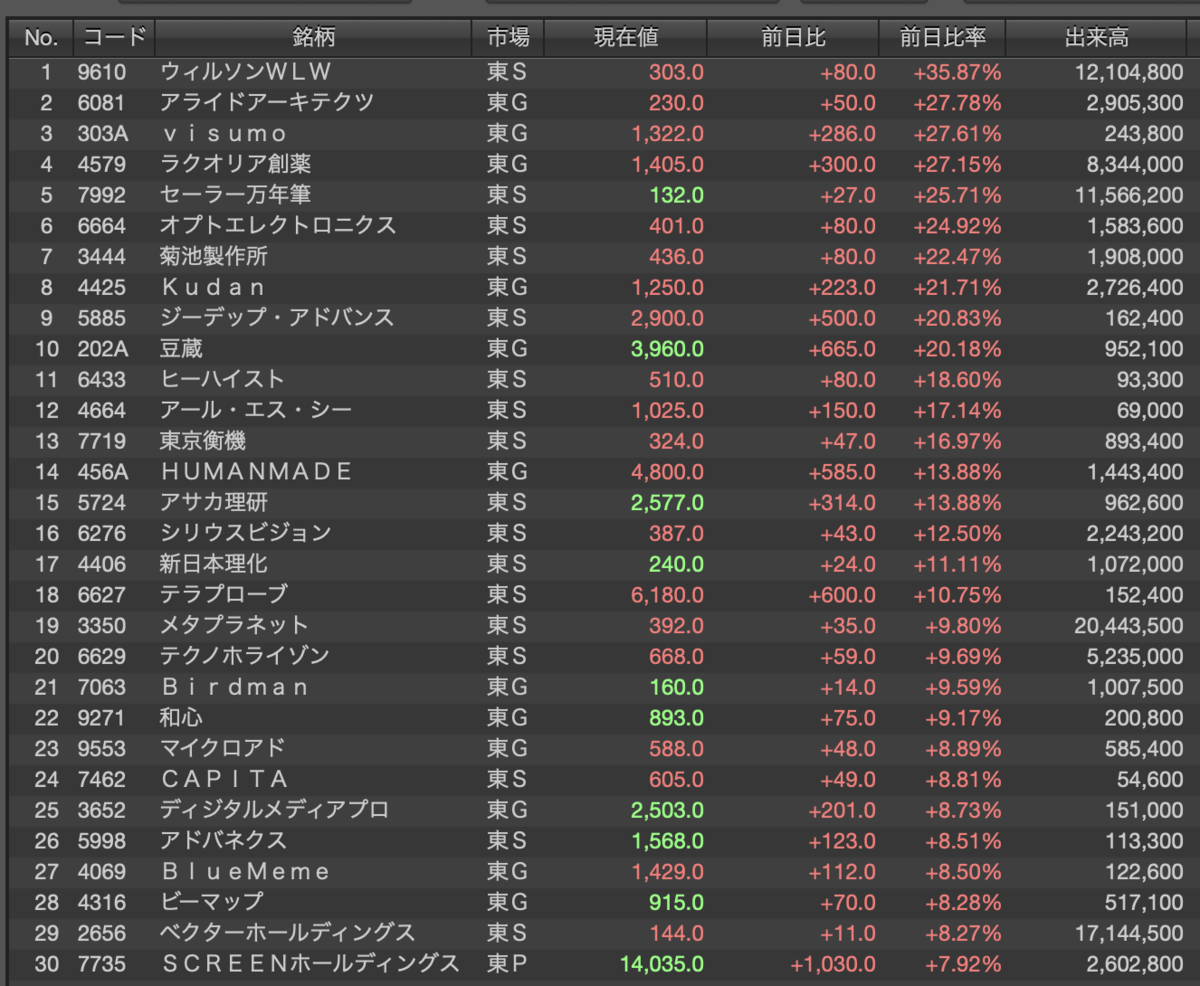Click stock code 3350
The image size is (1200, 986).
point(102,626)
